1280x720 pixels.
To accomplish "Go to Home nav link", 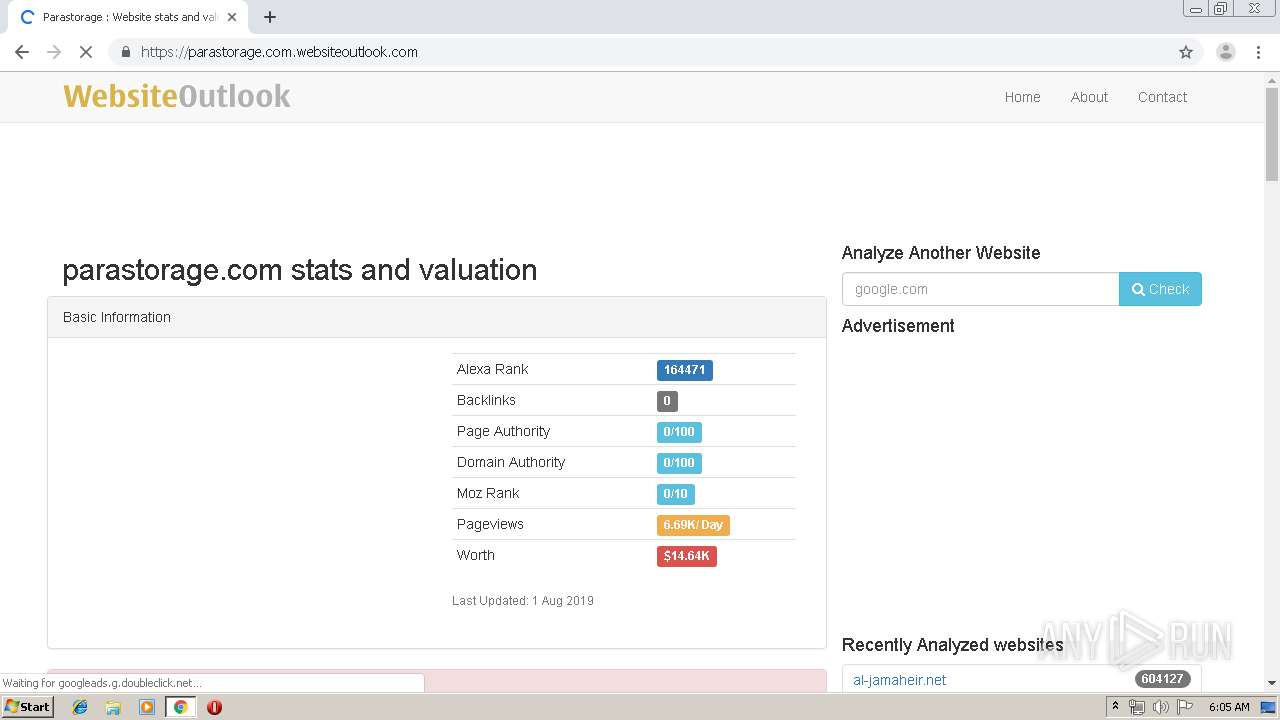I will [1022, 97].
